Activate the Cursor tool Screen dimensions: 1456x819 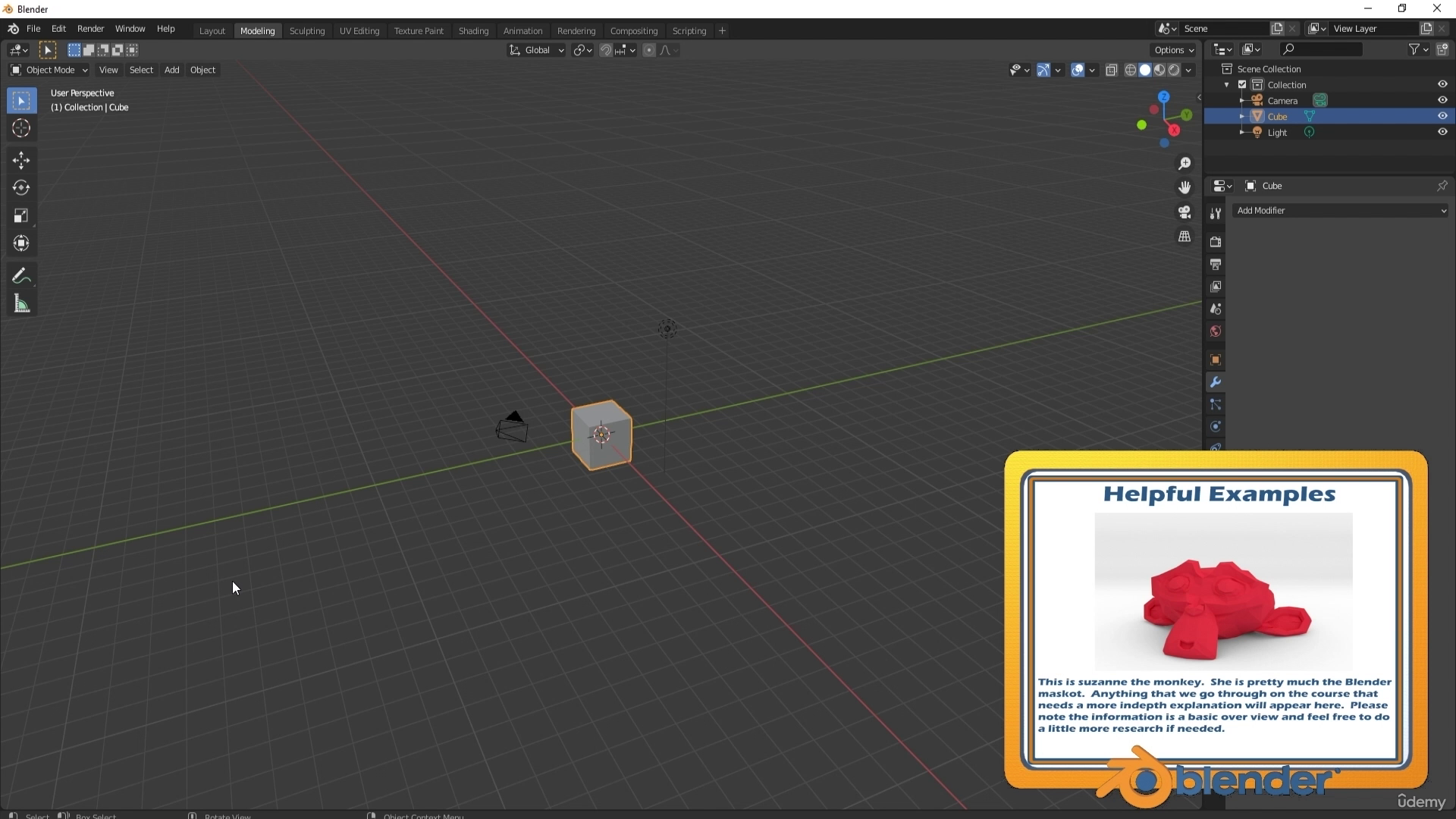point(21,128)
